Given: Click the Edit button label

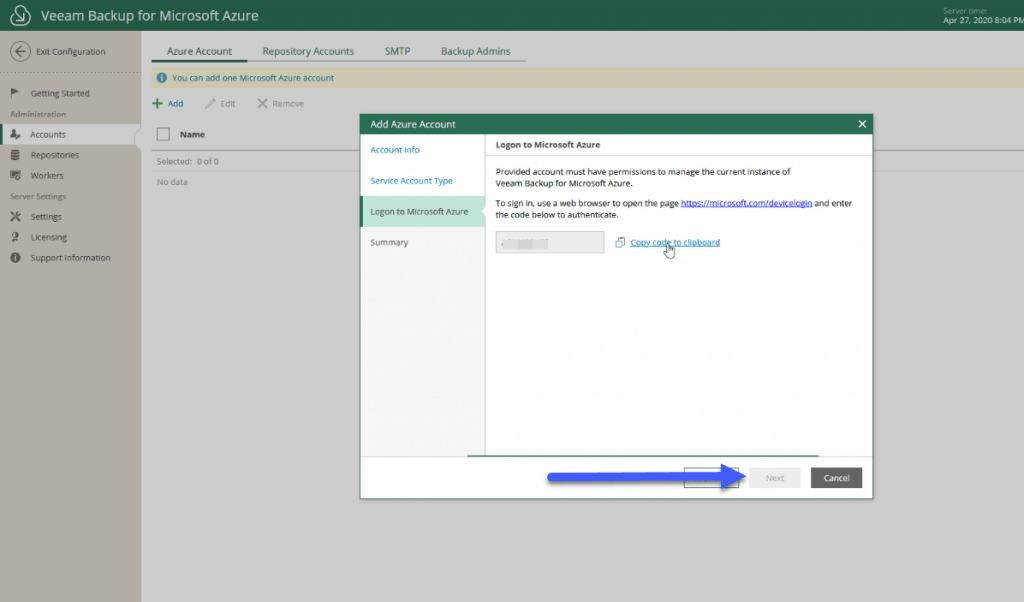Looking at the screenshot, I should (x=228, y=103).
